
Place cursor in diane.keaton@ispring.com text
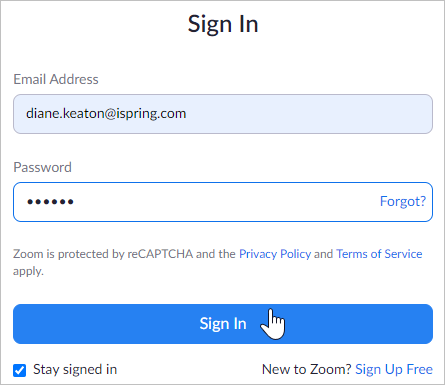click(106, 114)
